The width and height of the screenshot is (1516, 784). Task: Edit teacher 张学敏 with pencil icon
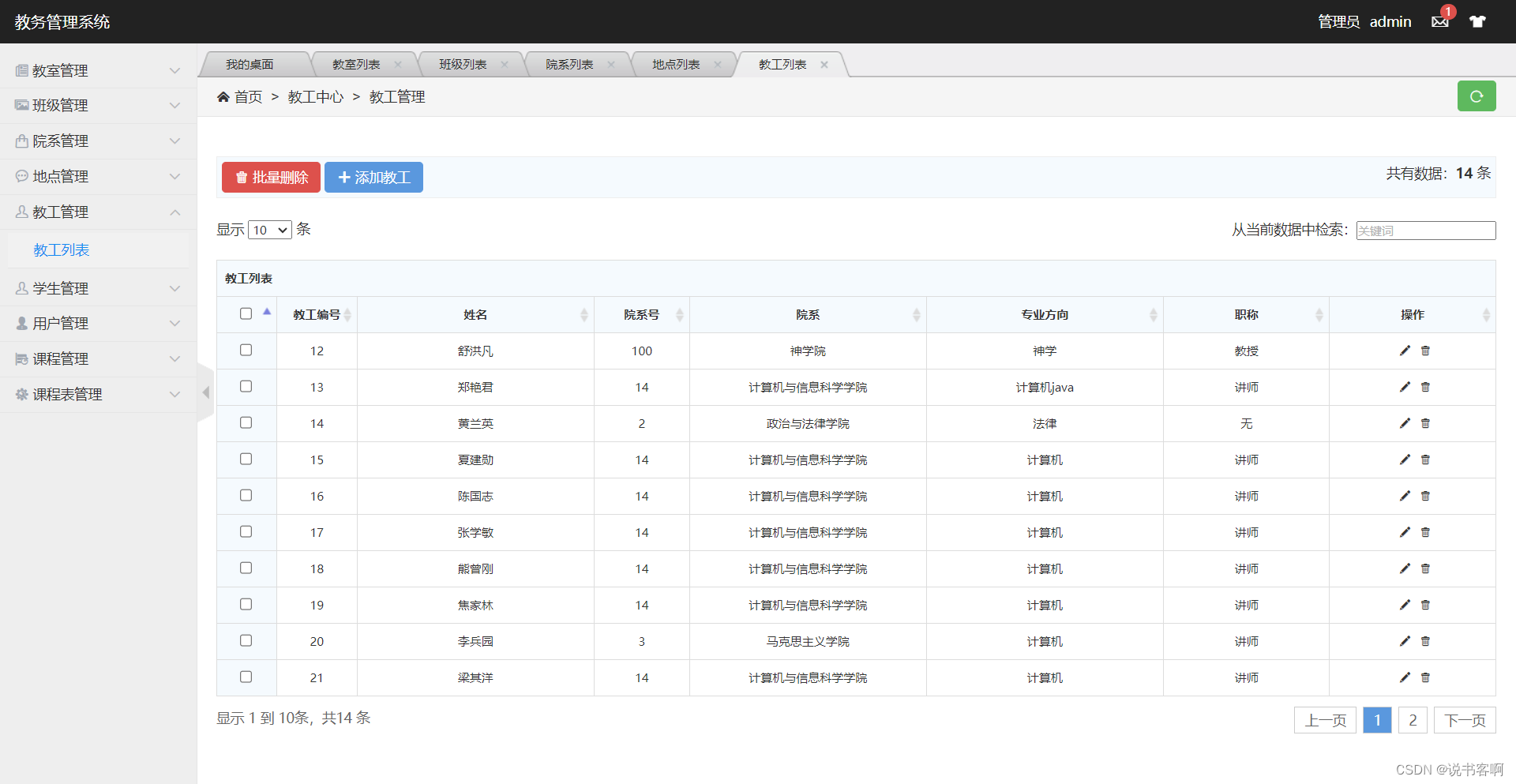pyautogui.click(x=1405, y=532)
